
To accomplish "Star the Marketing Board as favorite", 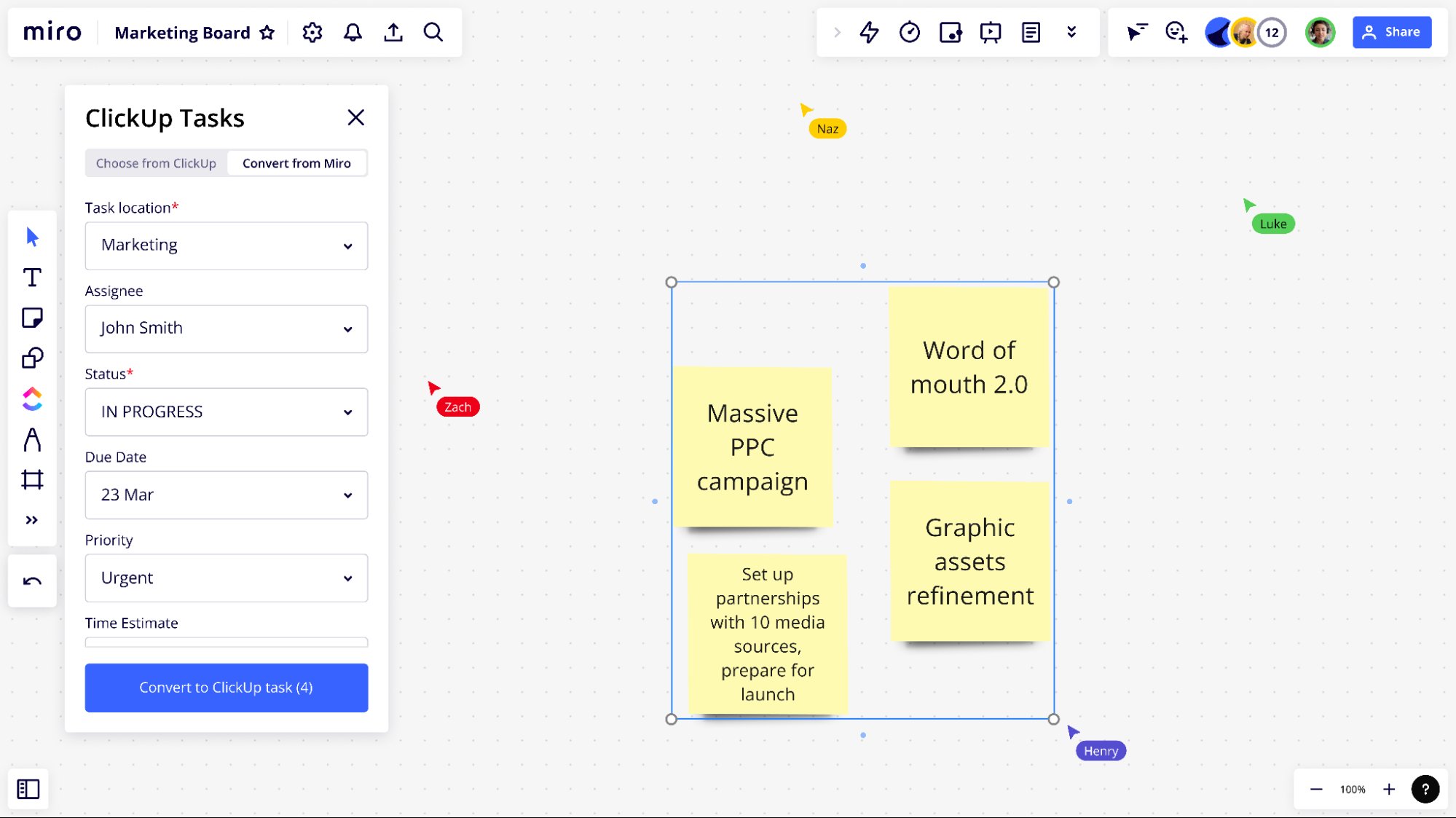I will 267,33.
